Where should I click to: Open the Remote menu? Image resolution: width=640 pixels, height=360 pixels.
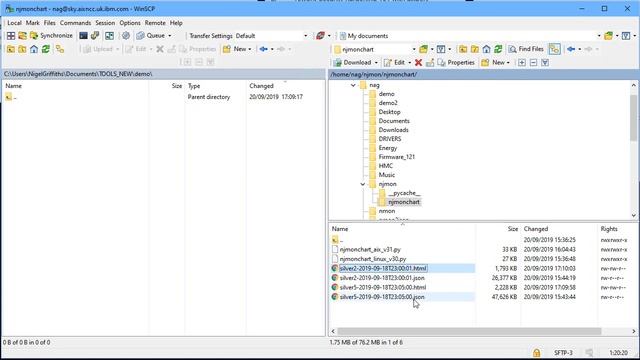[x=155, y=23]
